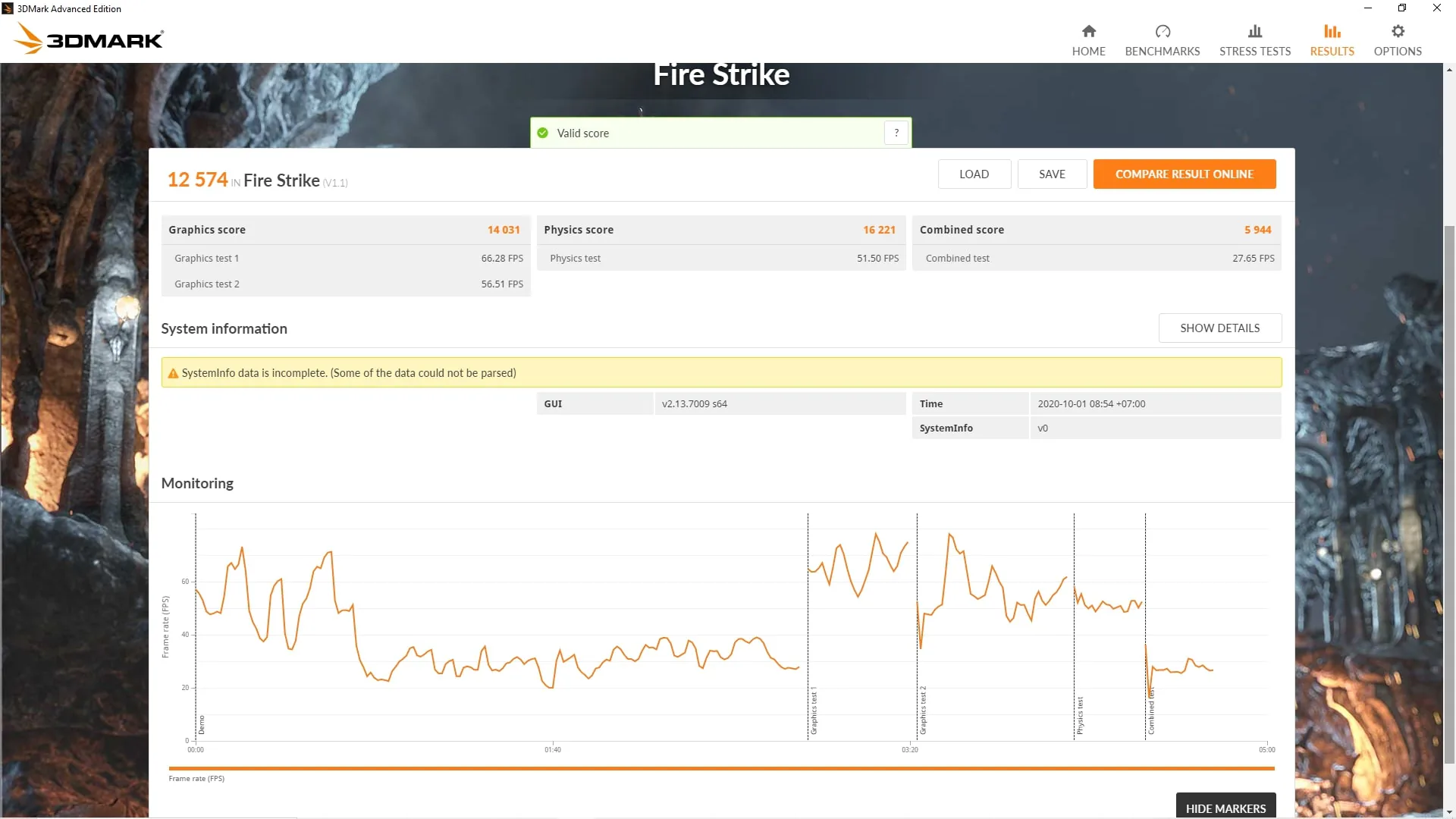This screenshot has height=819, width=1456.
Task: Click scrollbar down arrow
Action: [x=1449, y=813]
